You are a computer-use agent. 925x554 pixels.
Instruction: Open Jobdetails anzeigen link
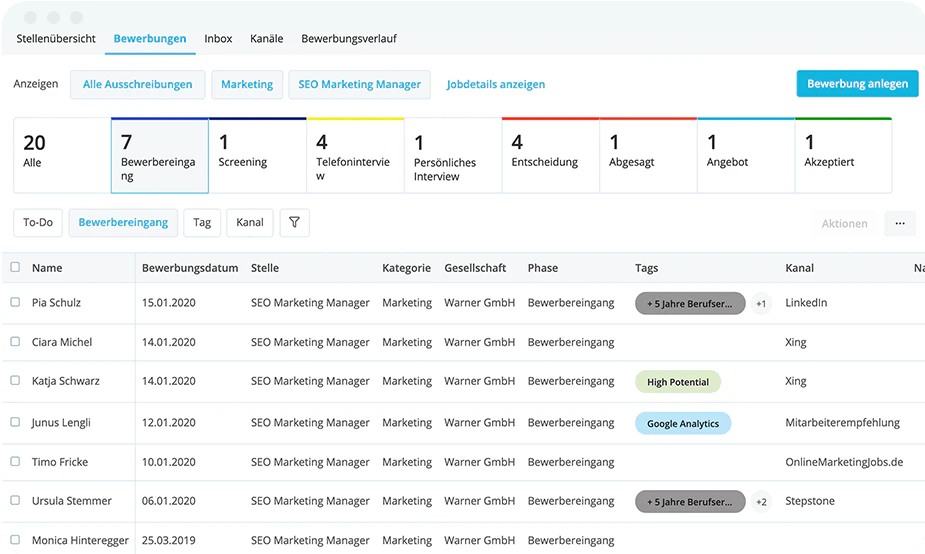[x=496, y=84]
